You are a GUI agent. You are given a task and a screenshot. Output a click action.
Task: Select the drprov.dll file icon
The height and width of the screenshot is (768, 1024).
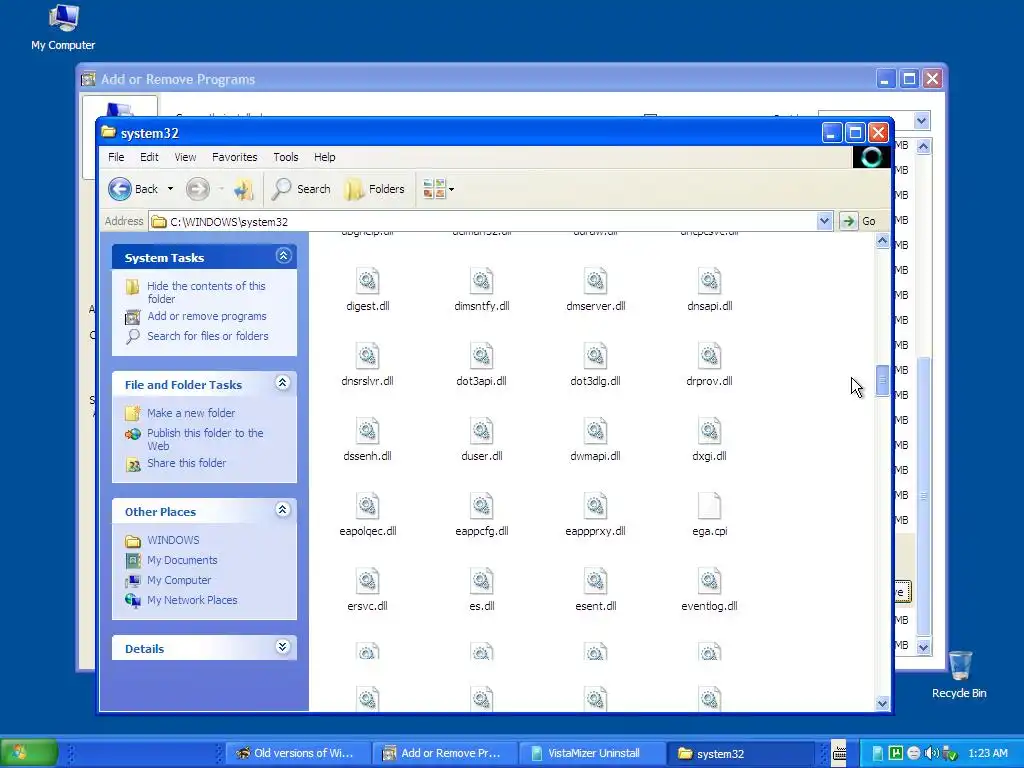pyautogui.click(x=709, y=357)
